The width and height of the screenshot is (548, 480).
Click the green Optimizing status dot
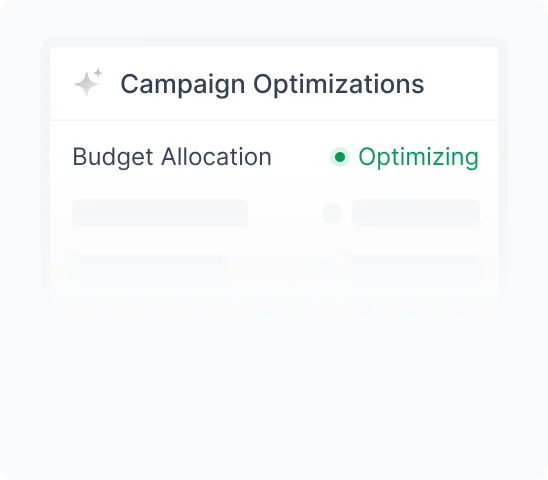[x=340, y=157]
